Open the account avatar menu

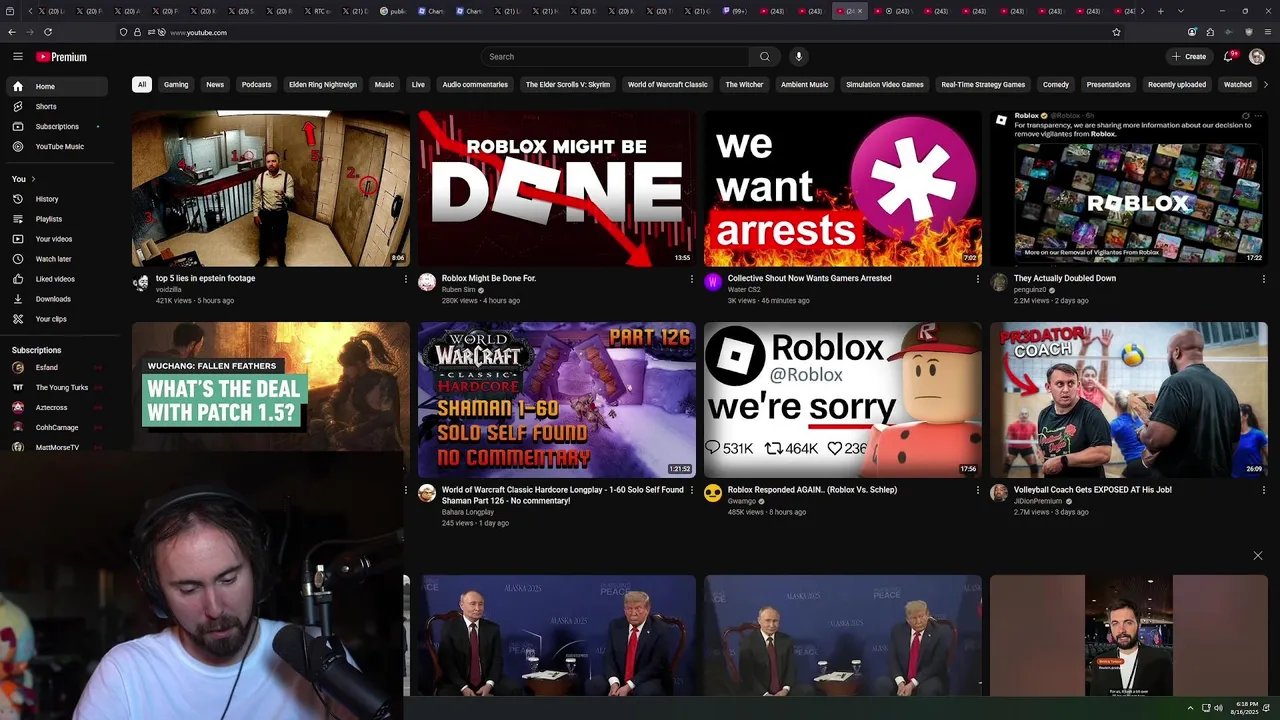pyautogui.click(x=1257, y=57)
